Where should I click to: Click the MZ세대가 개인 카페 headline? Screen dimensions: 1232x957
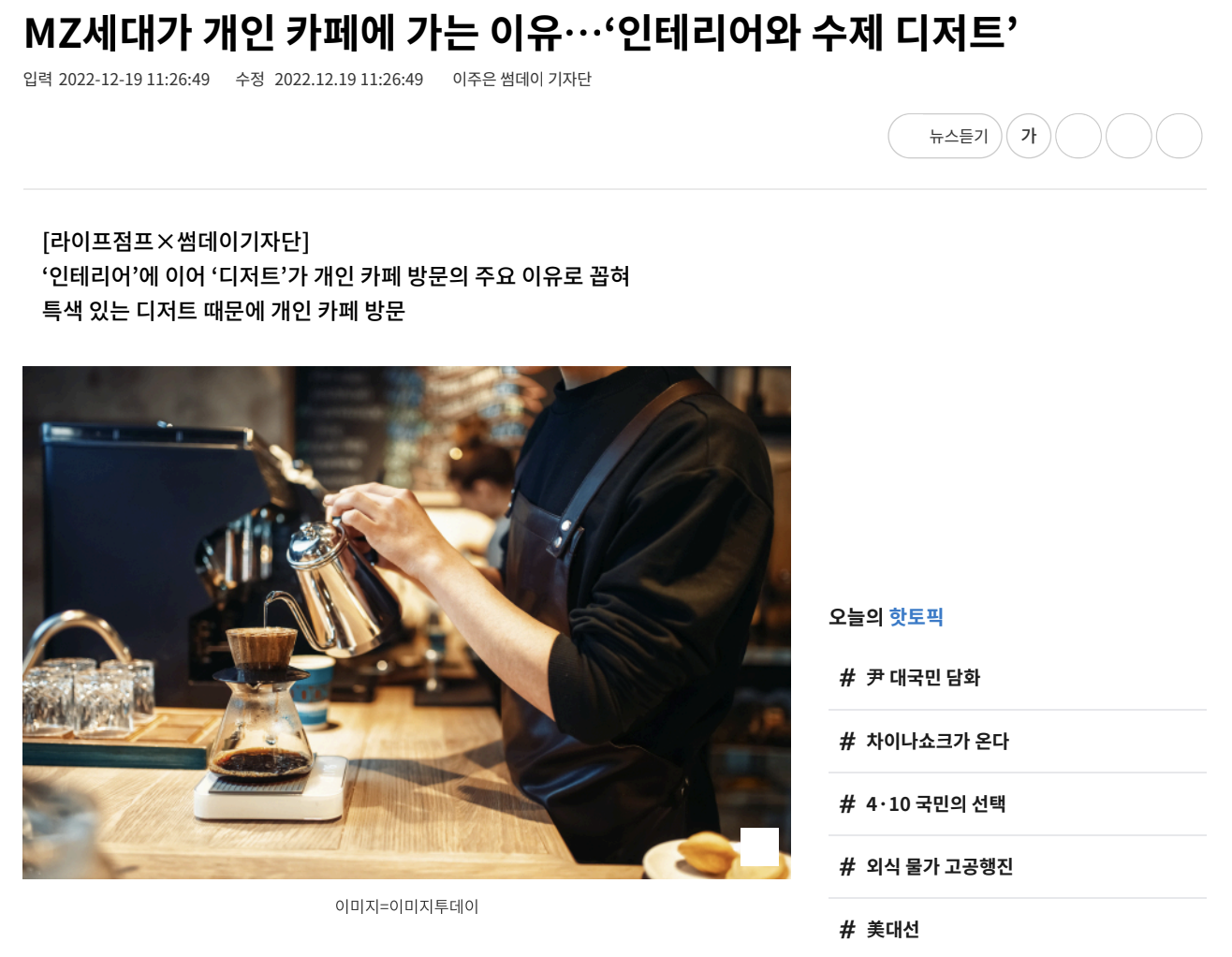(521, 33)
